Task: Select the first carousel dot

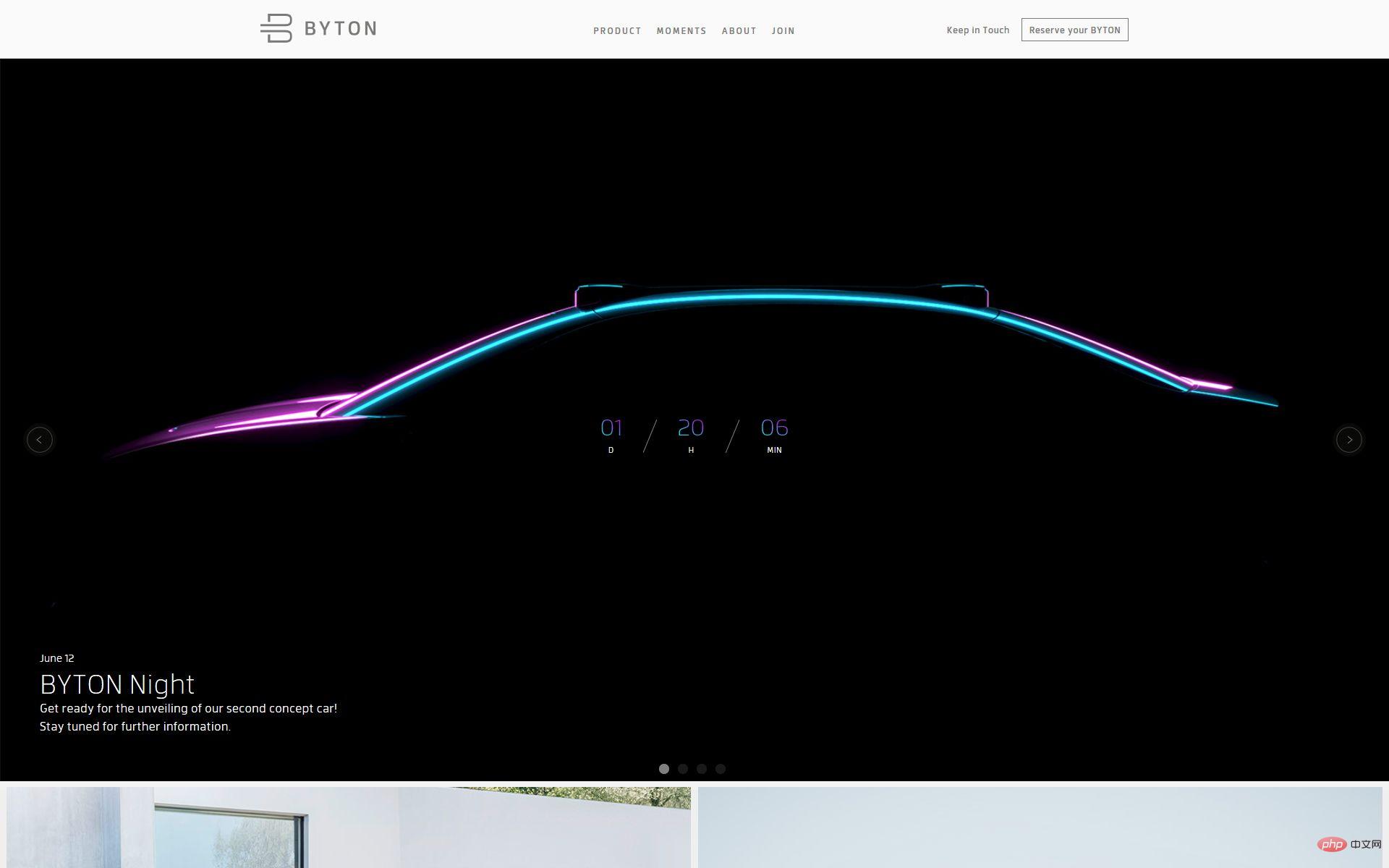Action: click(664, 769)
